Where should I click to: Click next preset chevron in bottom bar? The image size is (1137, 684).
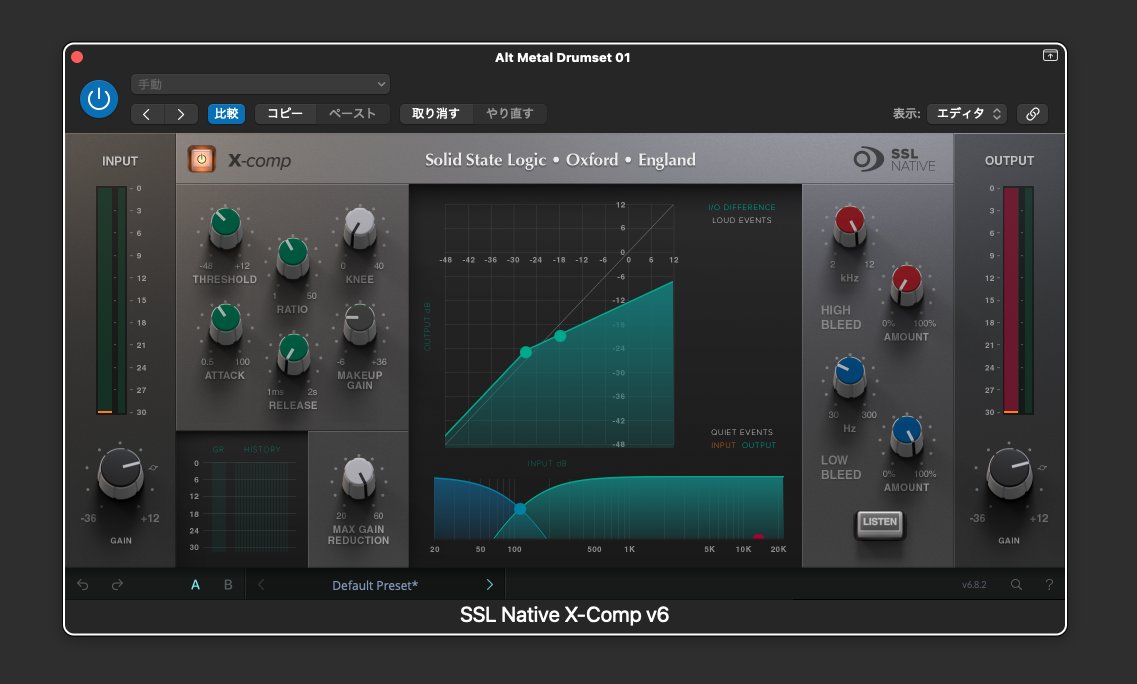pos(489,585)
